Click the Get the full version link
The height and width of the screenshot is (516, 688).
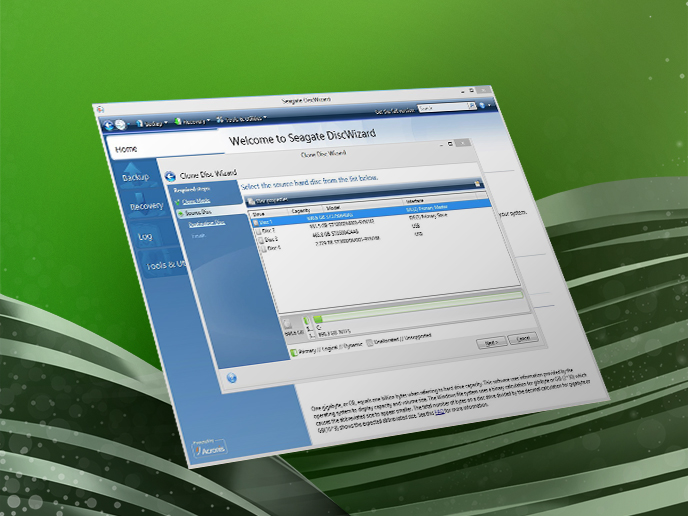point(394,111)
